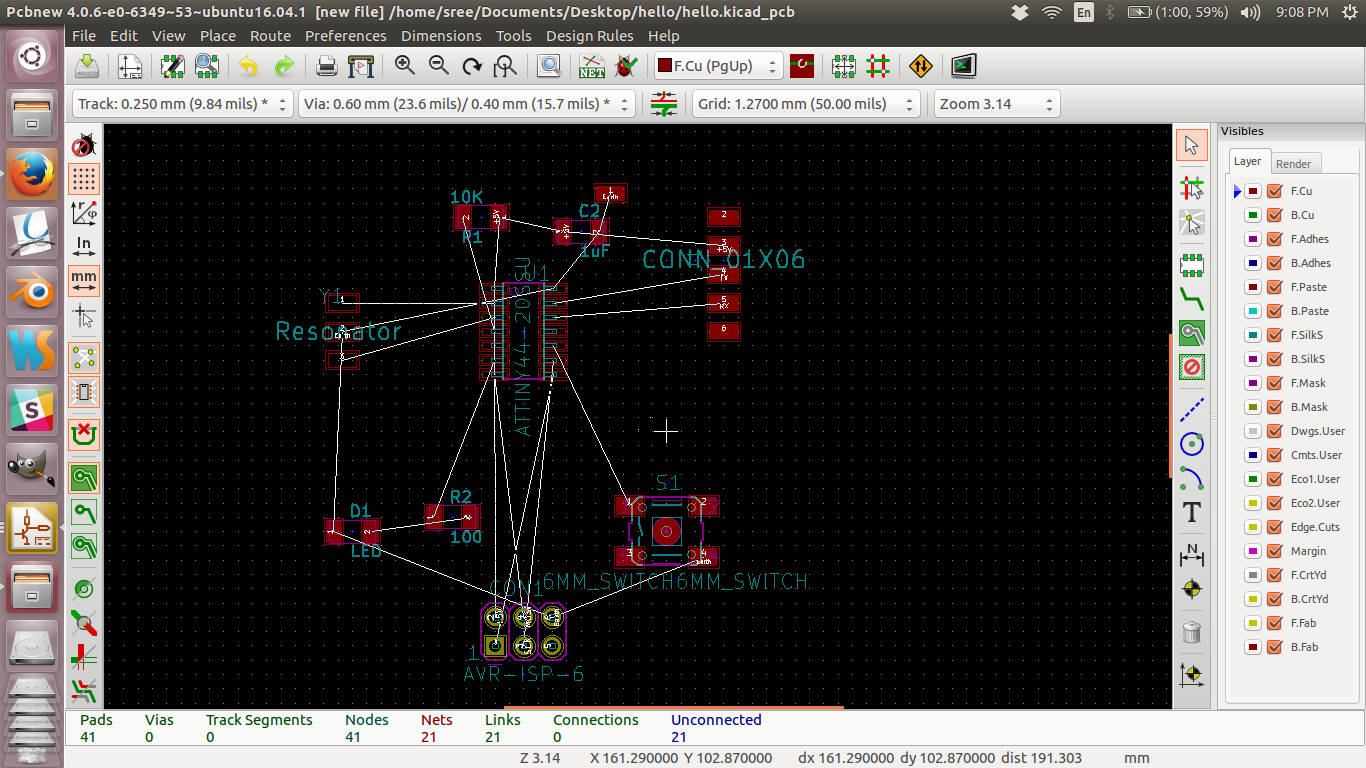Toggle B.Fab layer visibility checkbox
Screen dimensions: 1366x768
point(1274,647)
